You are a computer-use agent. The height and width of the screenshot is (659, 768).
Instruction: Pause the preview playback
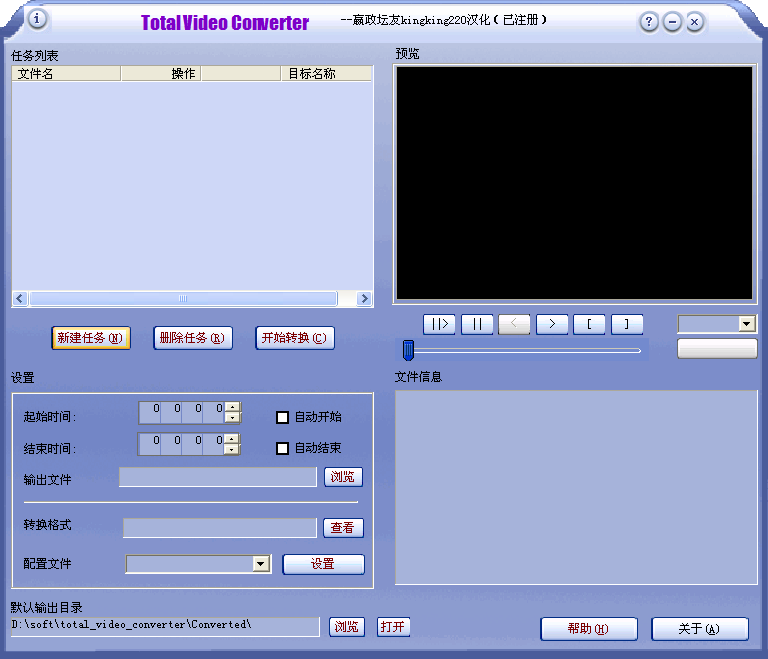pos(477,324)
